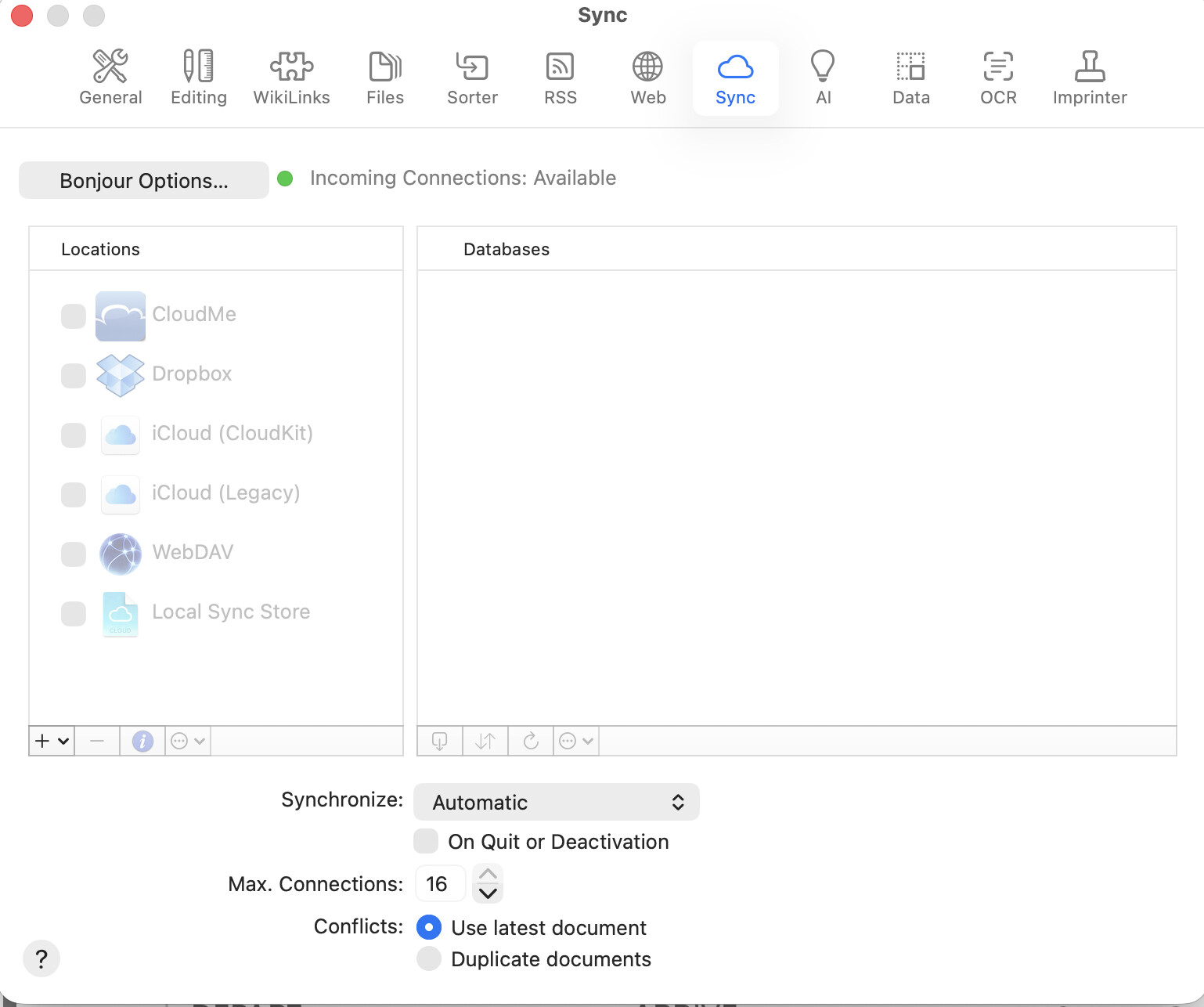This screenshot has height=1007, width=1204.
Task: Click the Dropbox location label
Action: (192, 374)
